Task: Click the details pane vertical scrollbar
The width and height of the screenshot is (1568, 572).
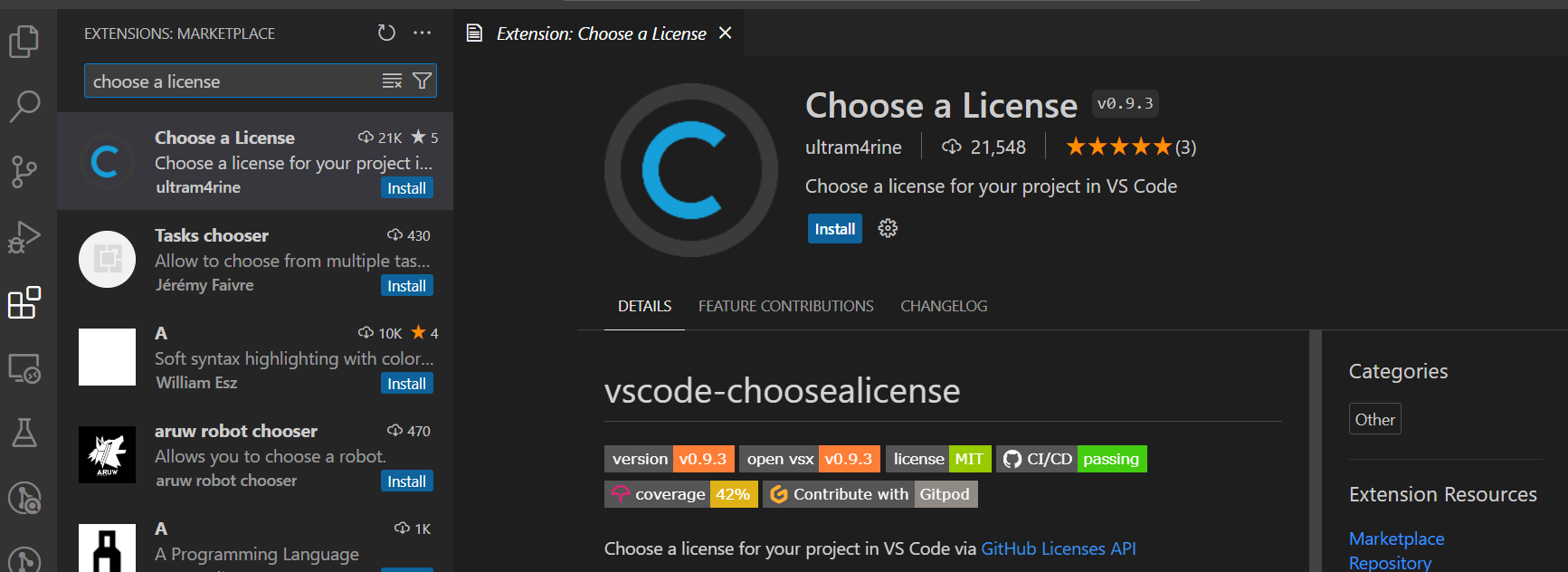Action: point(1316,451)
